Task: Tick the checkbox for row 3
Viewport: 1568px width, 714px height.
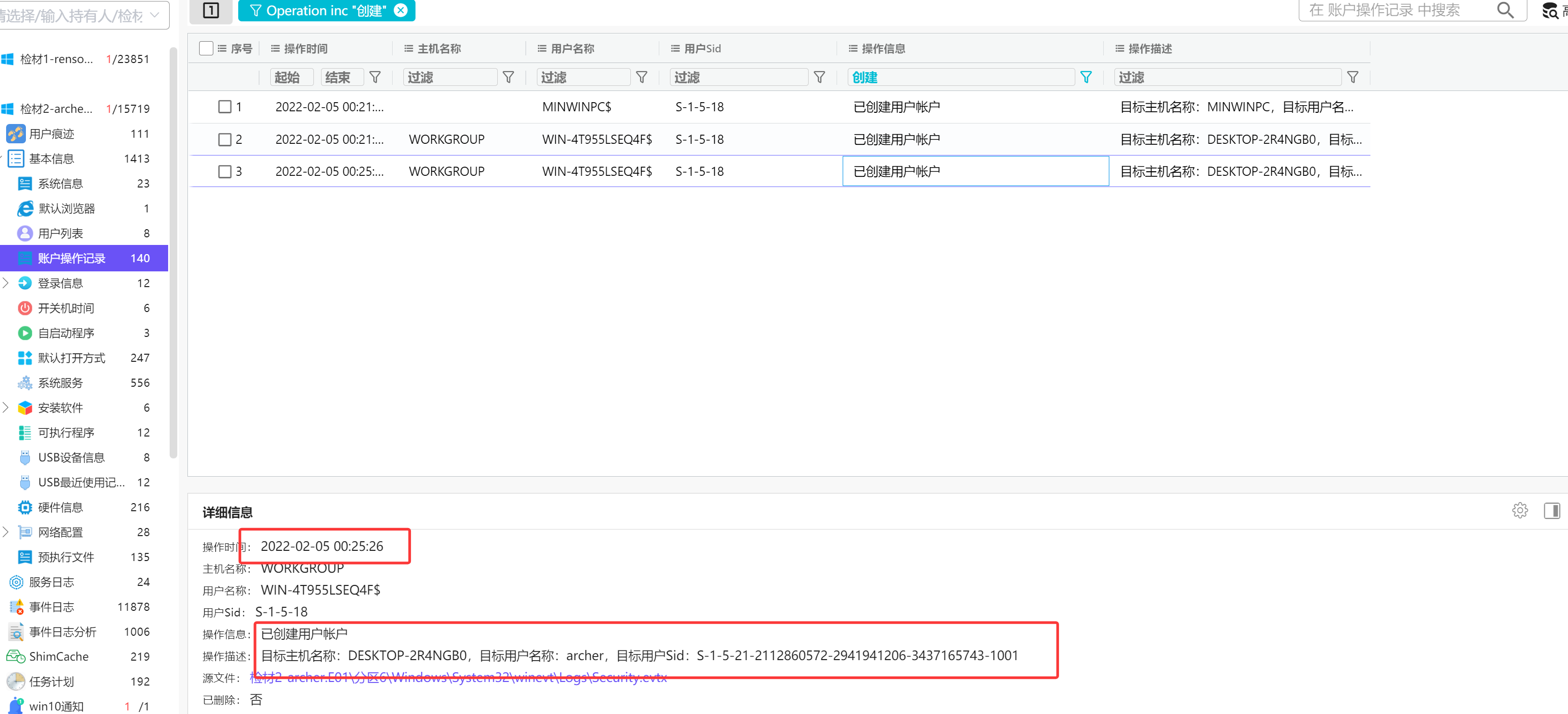Action: click(x=225, y=172)
